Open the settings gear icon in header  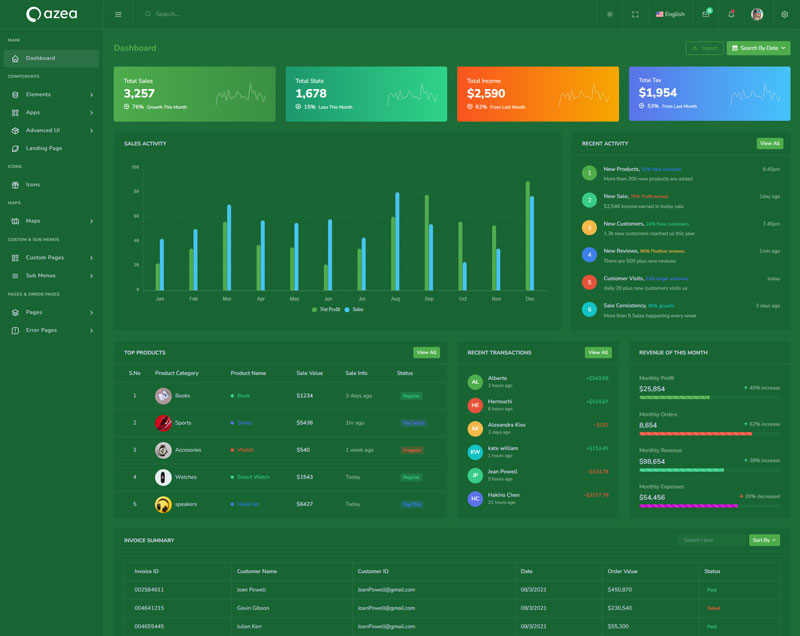click(784, 14)
